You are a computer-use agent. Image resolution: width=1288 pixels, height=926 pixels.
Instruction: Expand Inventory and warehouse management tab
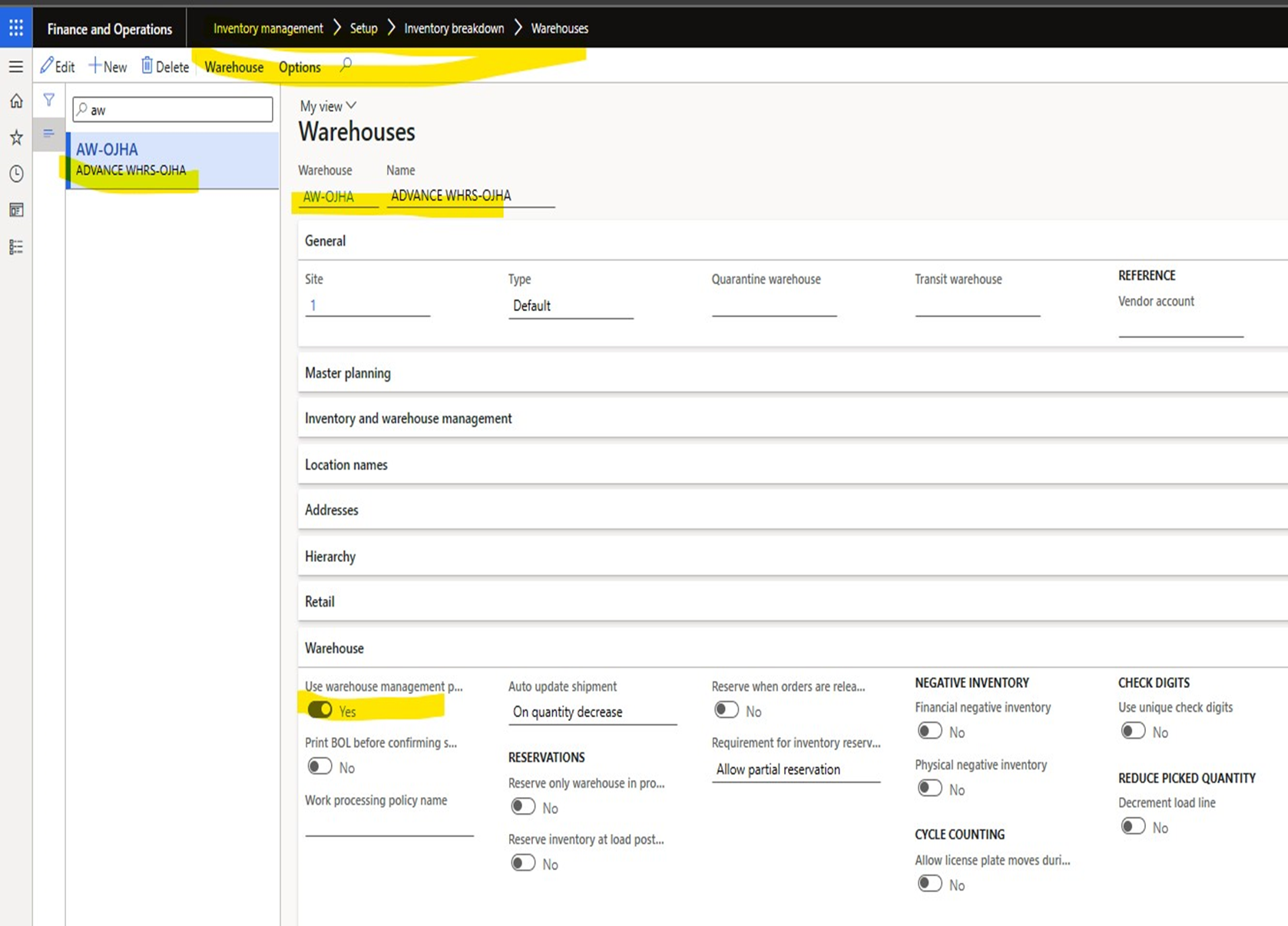click(793, 418)
